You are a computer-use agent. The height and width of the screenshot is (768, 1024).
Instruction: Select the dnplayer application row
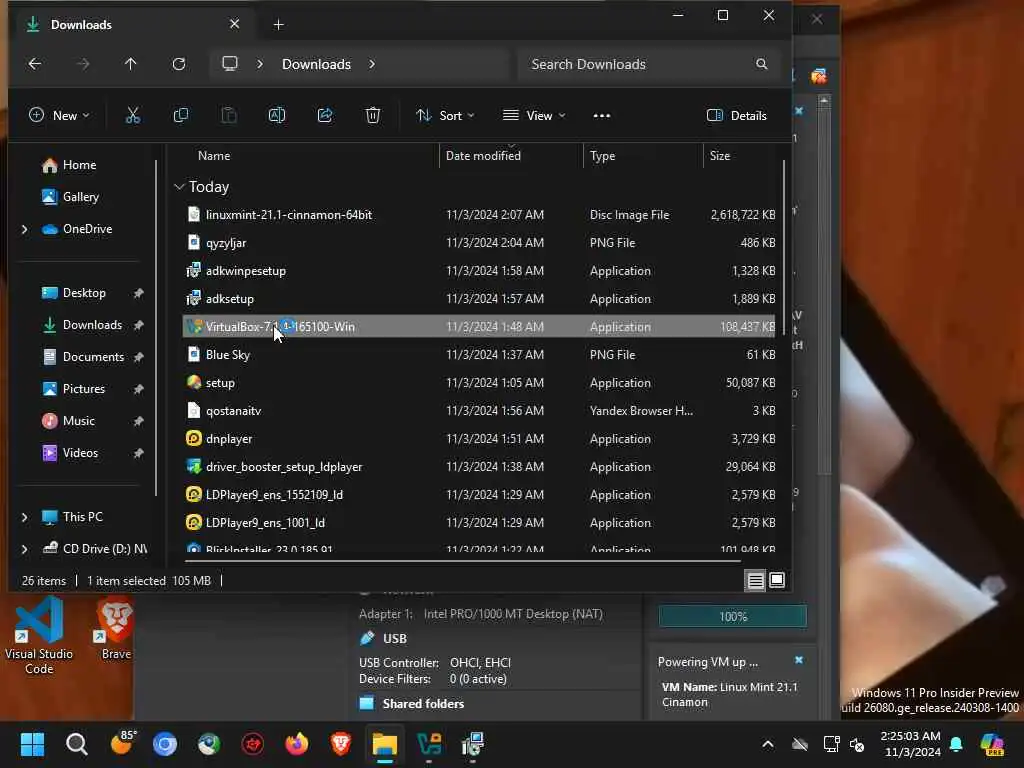tap(479, 439)
